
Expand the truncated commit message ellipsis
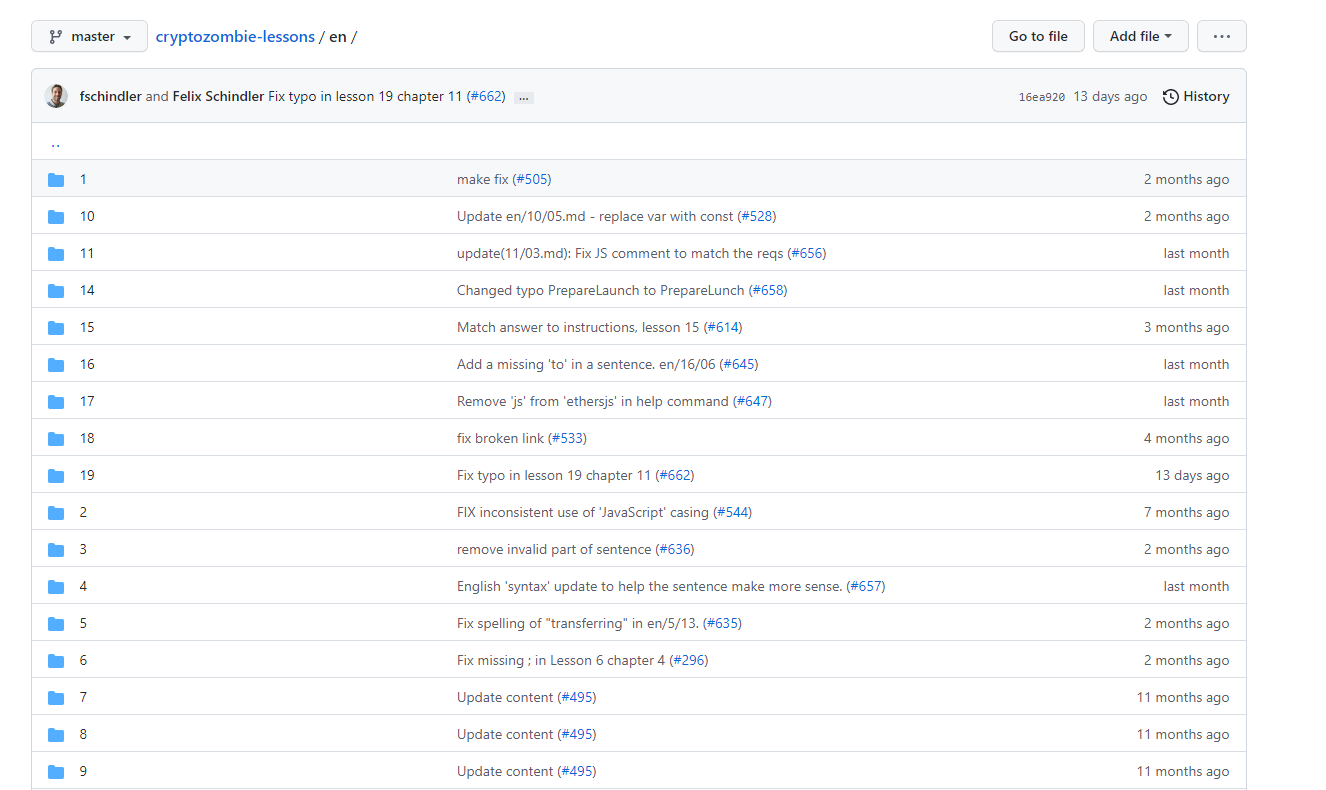(x=523, y=96)
